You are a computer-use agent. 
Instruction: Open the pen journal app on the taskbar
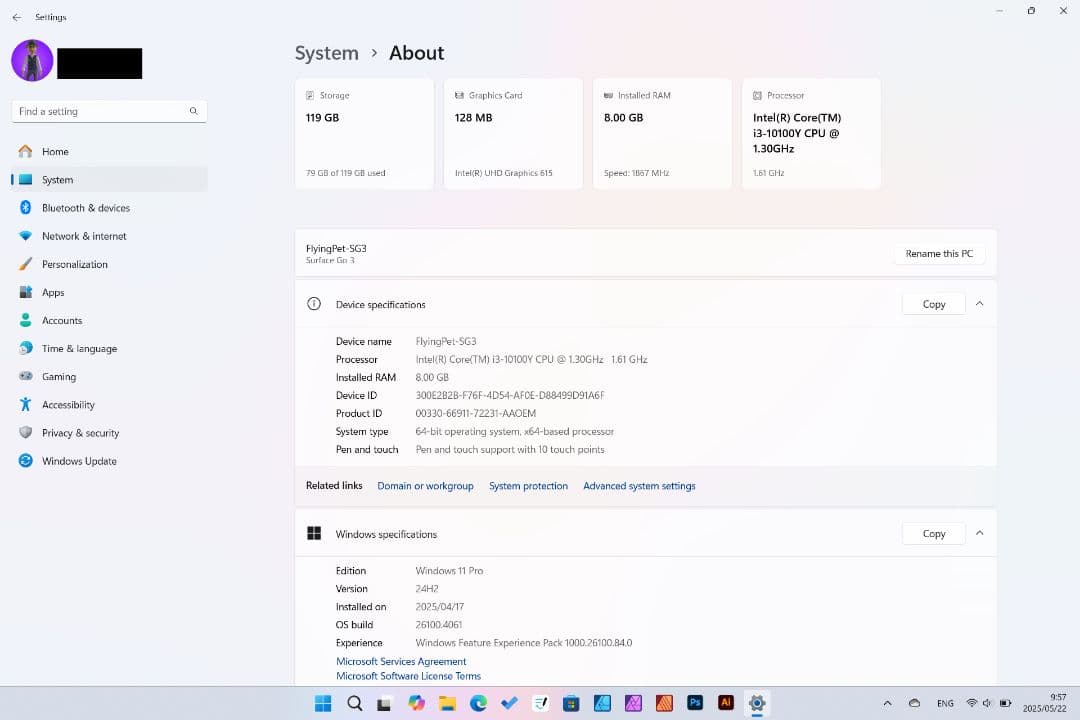pyautogui.click(x=541, y=703)
